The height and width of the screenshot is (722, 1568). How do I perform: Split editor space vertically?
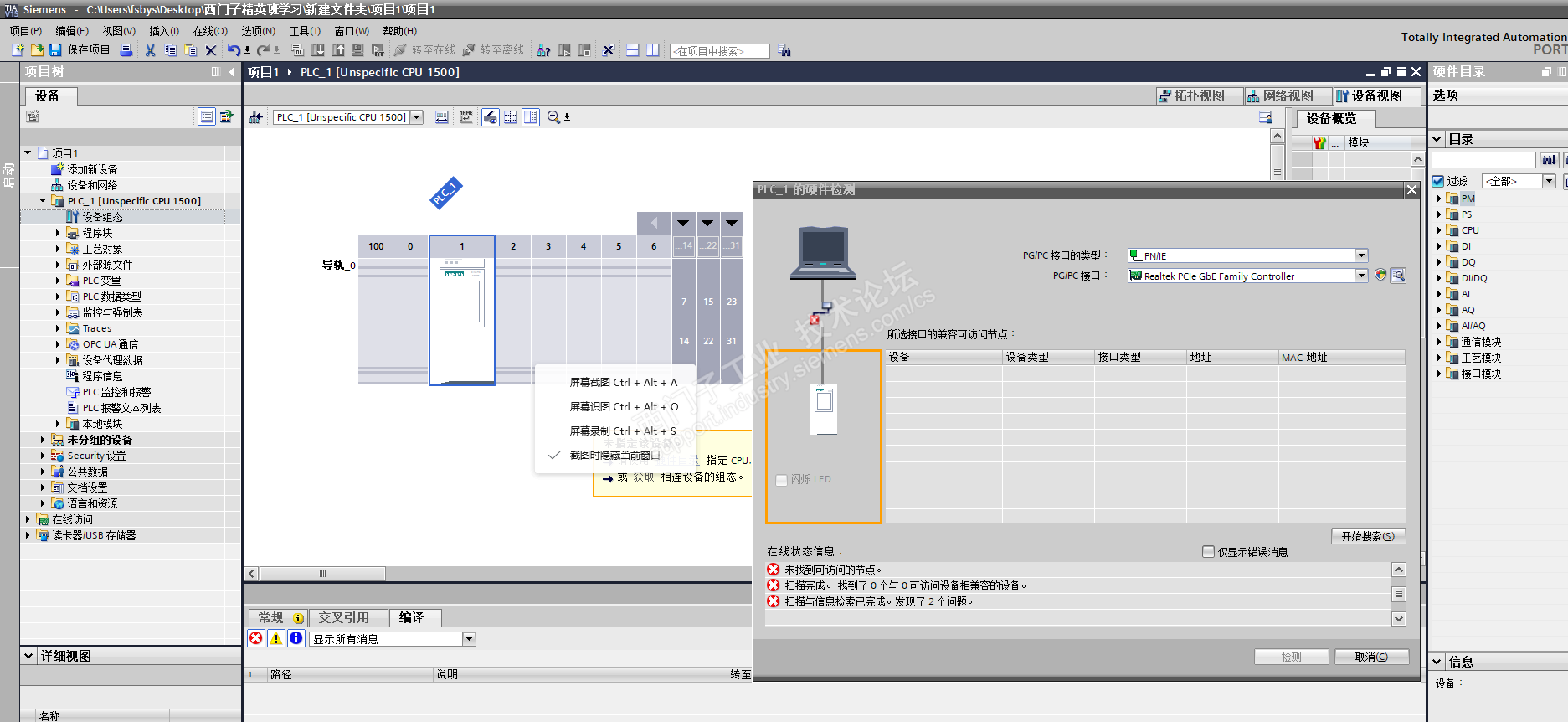(x=653, y=50)
